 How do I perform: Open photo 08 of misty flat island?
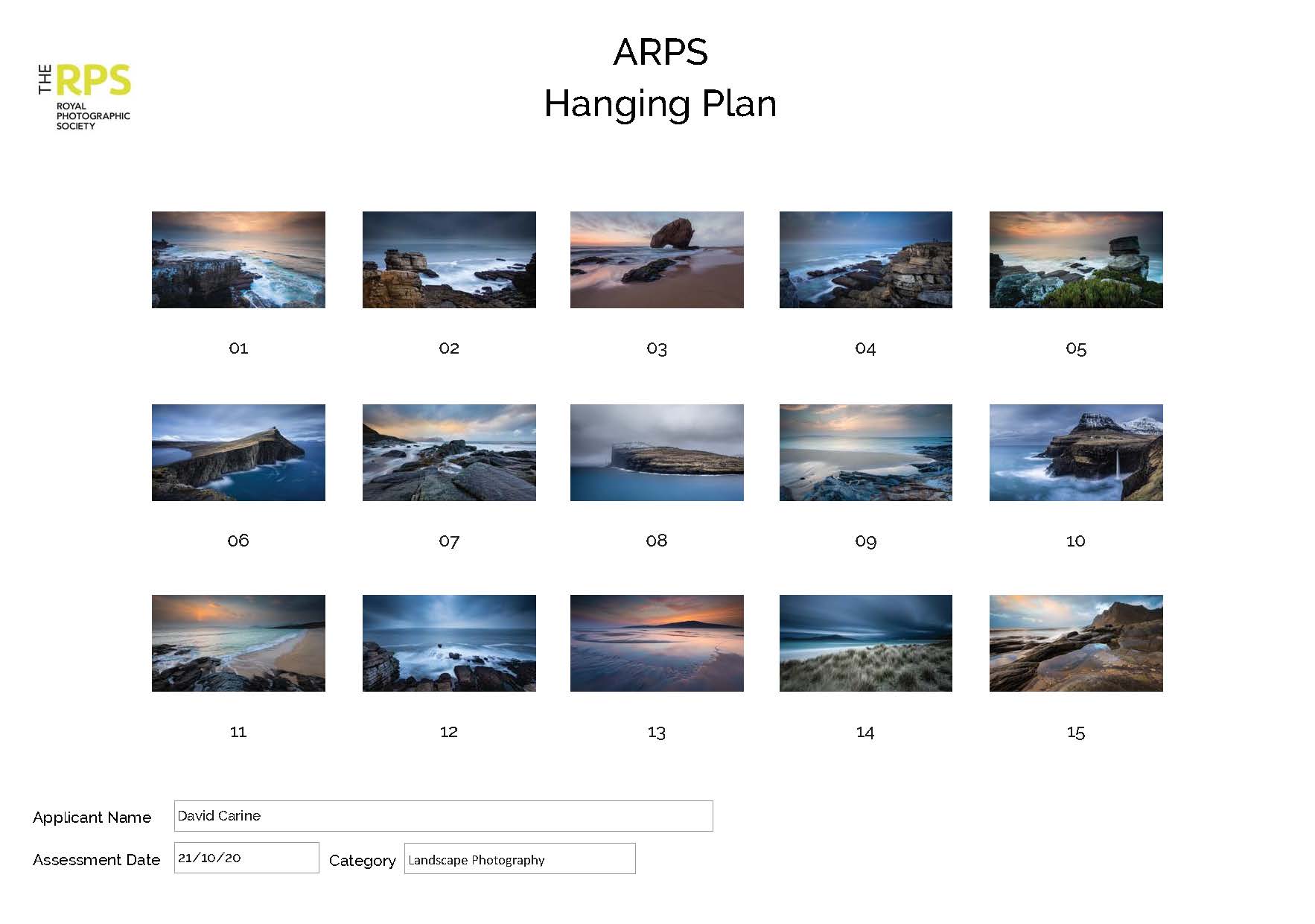pyautogui.click(x=657, y=453)
